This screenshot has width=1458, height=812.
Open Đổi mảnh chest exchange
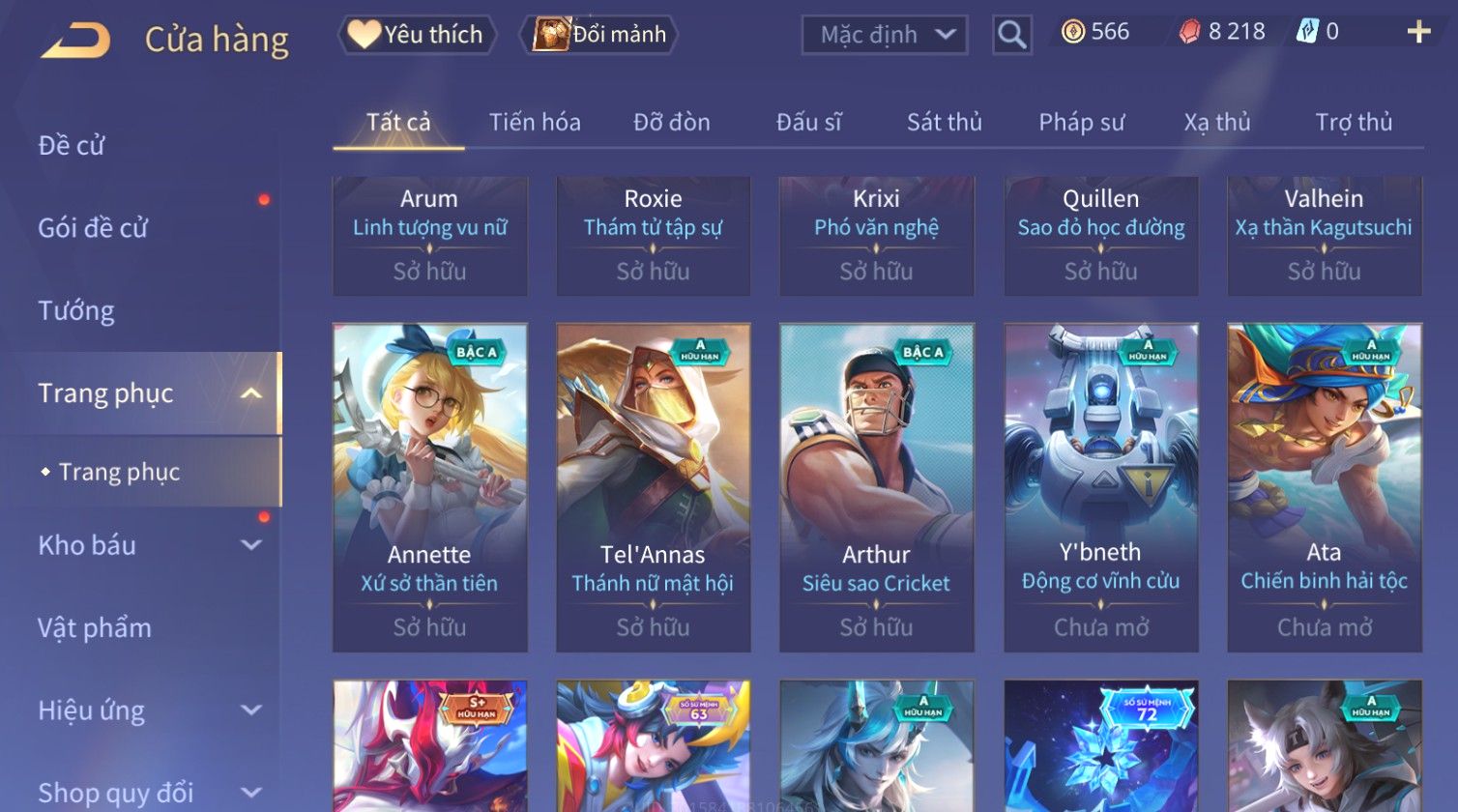point(599,35)
